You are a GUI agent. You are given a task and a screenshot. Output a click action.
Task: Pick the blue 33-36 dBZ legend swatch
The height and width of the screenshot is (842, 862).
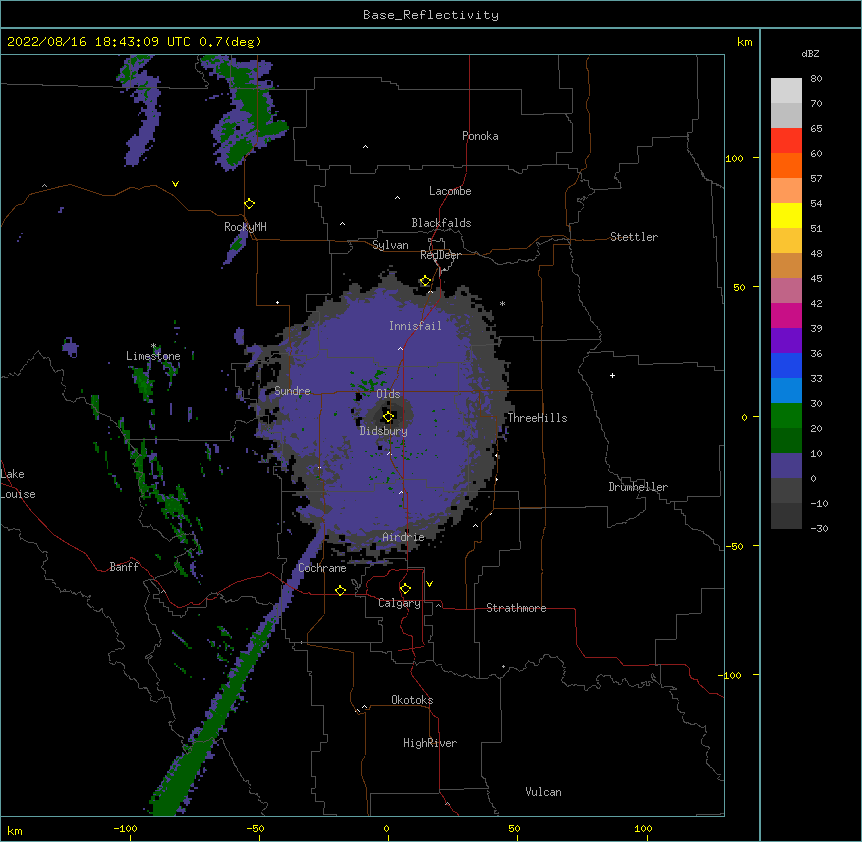pos(786,365)
